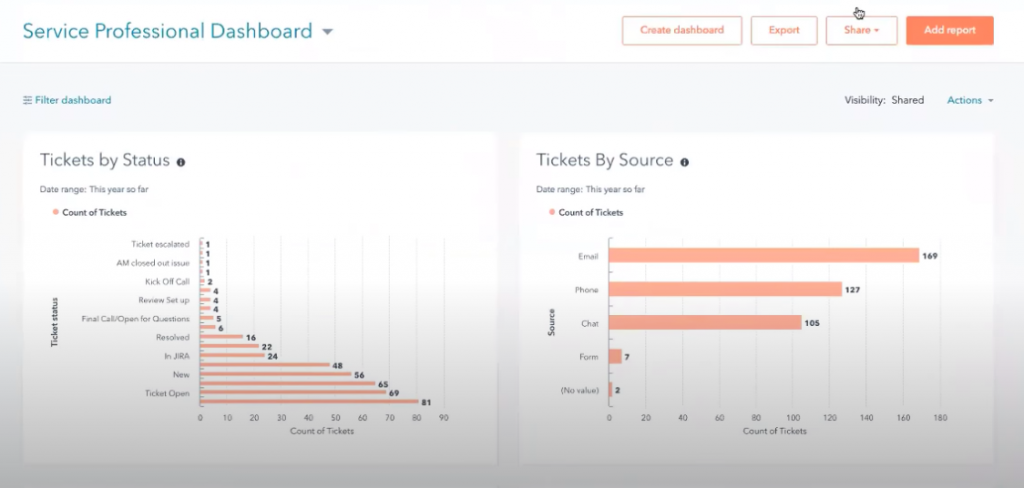This screenshot has height=488, width=1024.
Task: Open the dashboard title dropdown caret
Action: point(328,32)
